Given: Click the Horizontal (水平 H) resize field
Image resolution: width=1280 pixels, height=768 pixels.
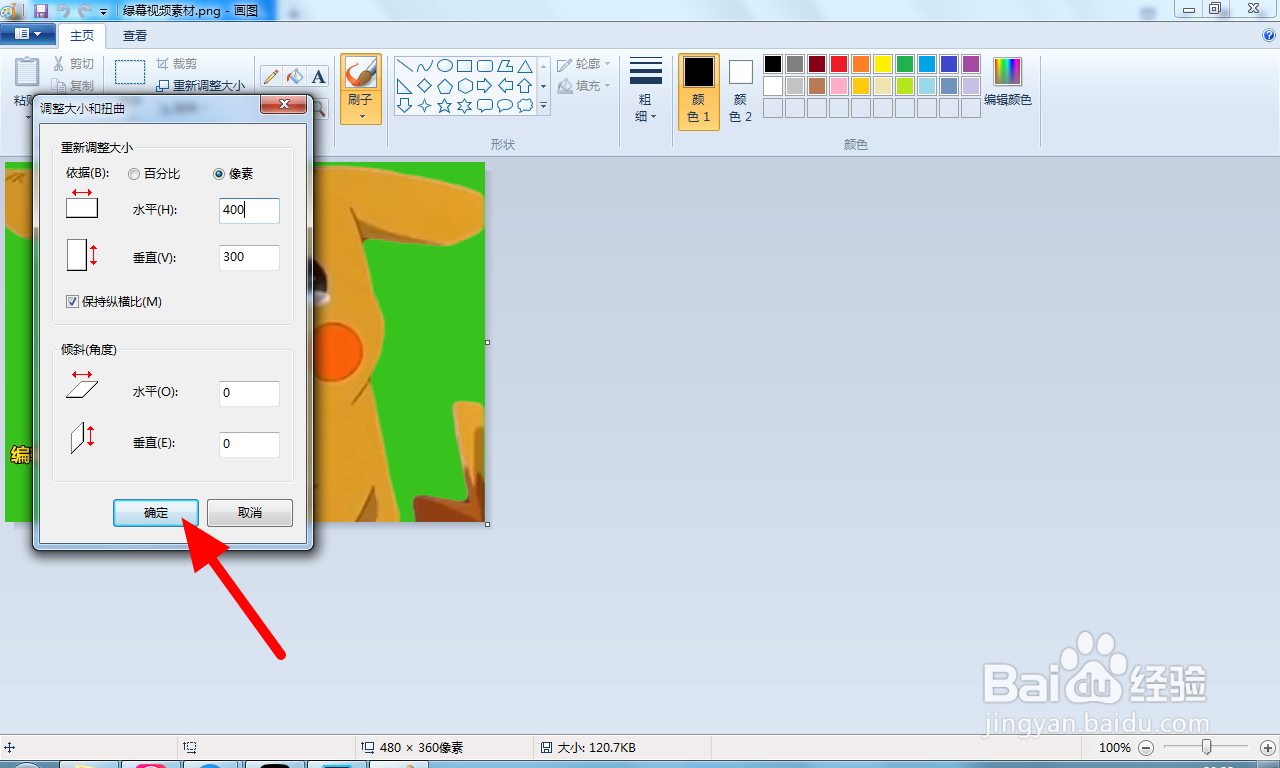Looking at the screenshot, I should point(249,211).
